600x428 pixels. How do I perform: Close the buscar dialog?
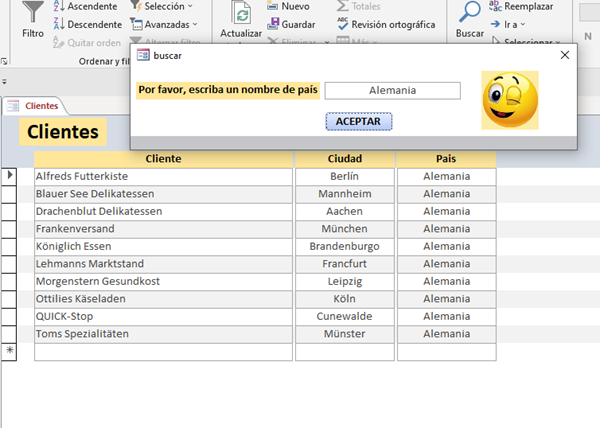click(564, 56)
